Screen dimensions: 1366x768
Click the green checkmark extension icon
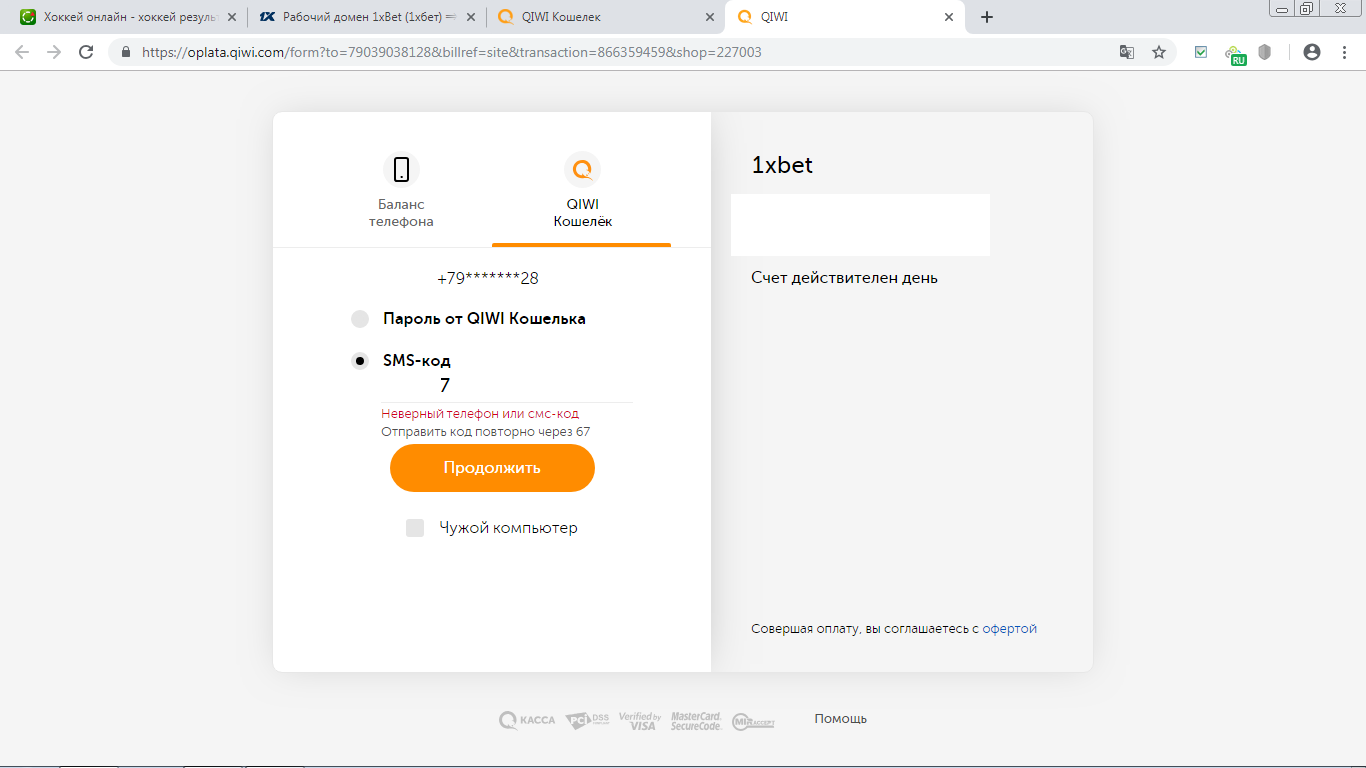(x=1201, y=52)
